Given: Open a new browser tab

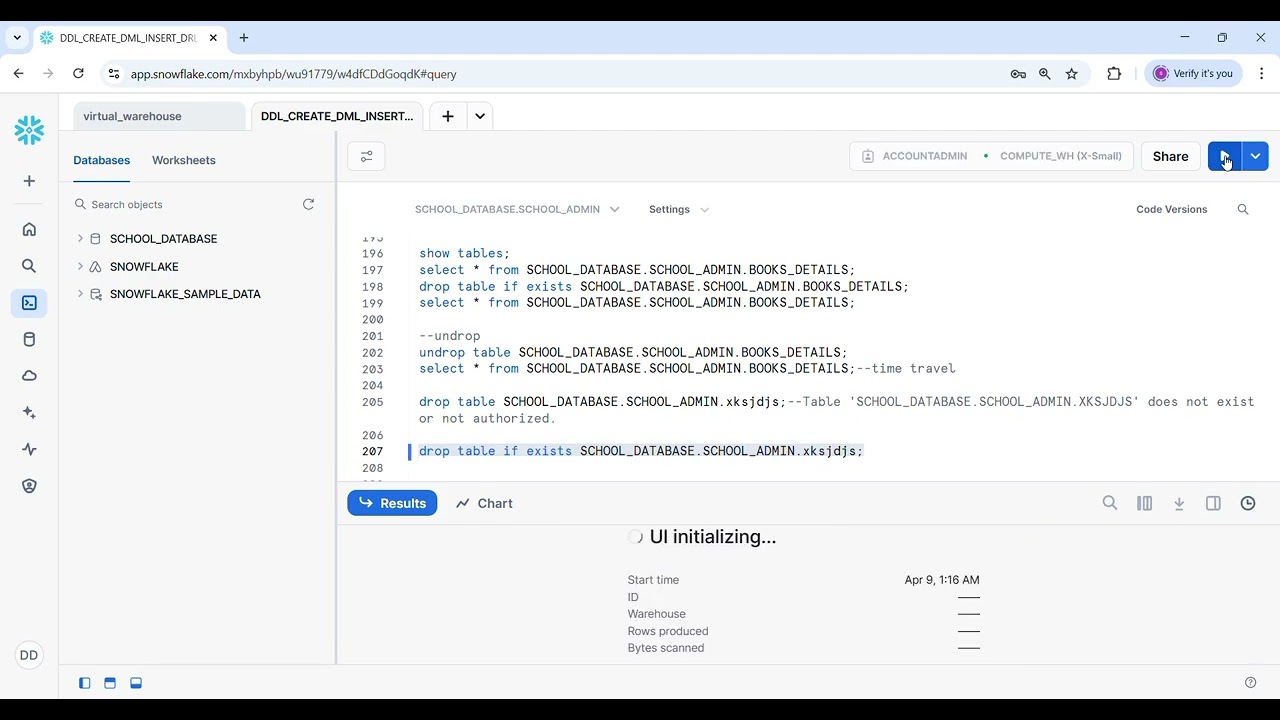Looking at the screenshot, I should click(244, 38).
